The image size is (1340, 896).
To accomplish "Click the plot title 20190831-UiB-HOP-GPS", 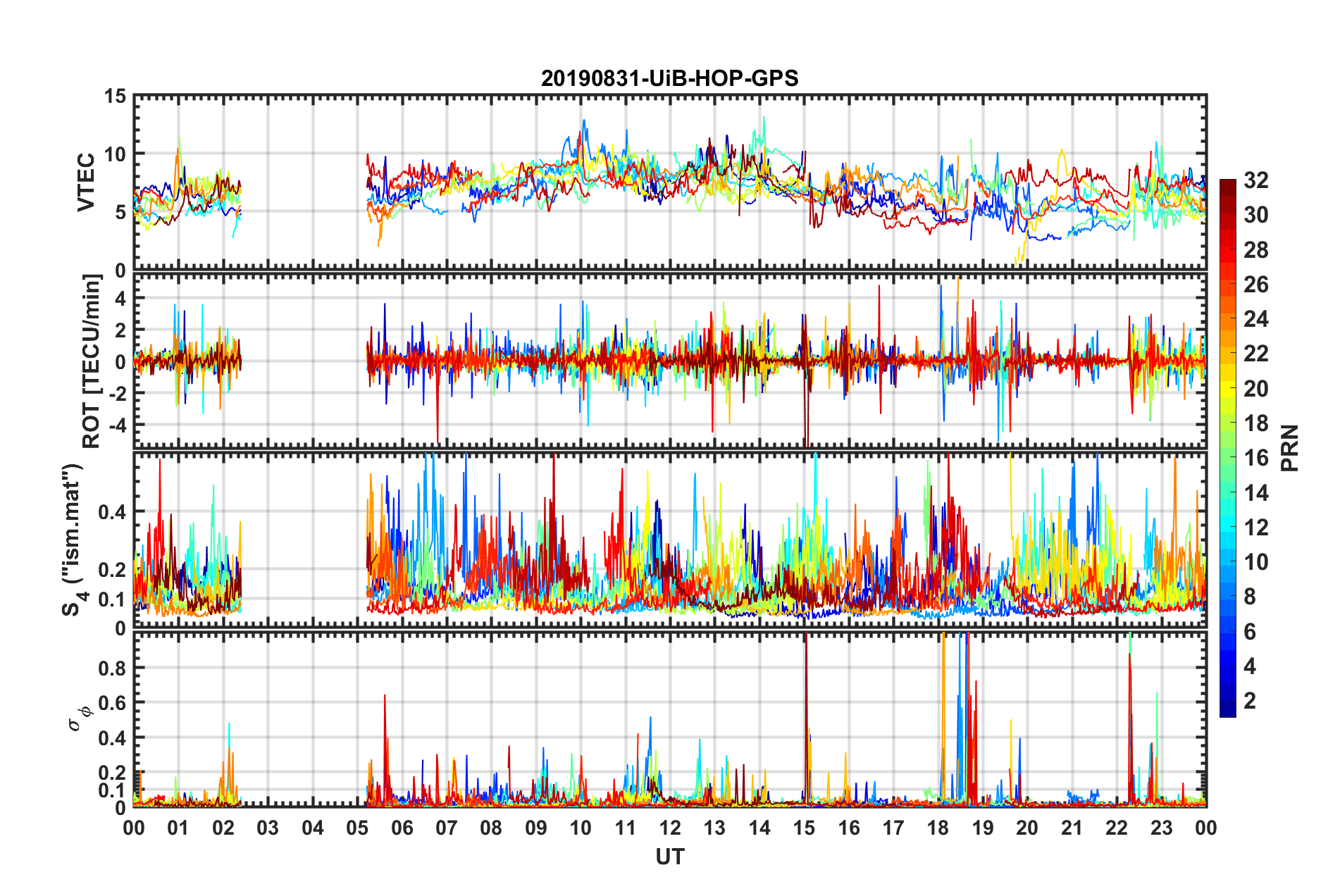I will (x=669, y=78).
